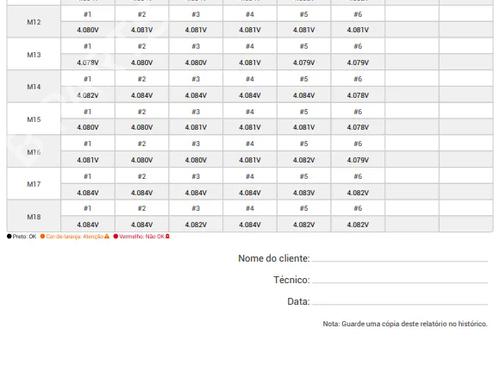This screenshot has width=500, height=375.
Task: Click the red icon after Não OK
Action: [168, 236]
